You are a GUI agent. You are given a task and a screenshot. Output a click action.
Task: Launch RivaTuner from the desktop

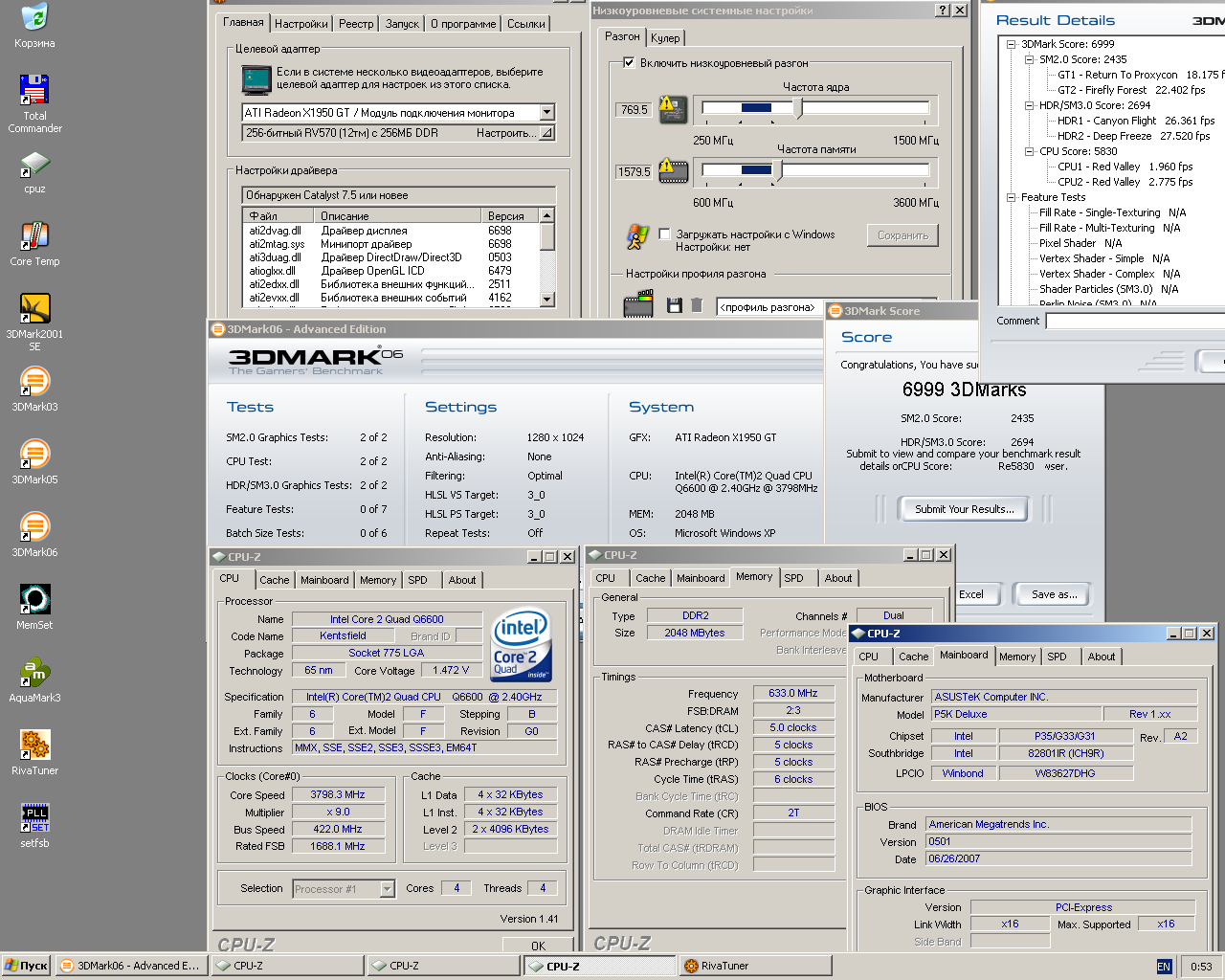pos(34,753)
